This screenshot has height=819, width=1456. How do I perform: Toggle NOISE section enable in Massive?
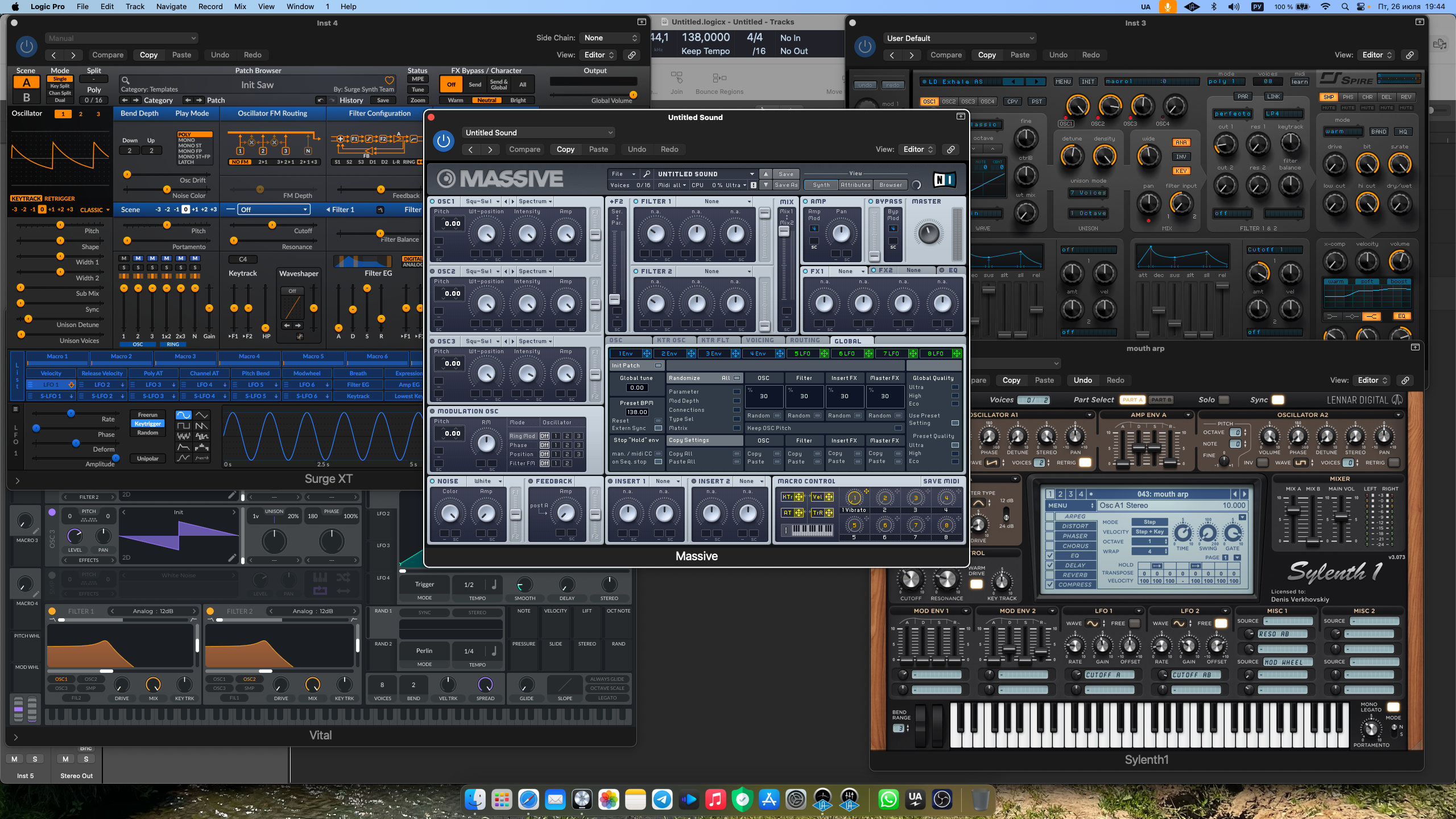point(433,481)
